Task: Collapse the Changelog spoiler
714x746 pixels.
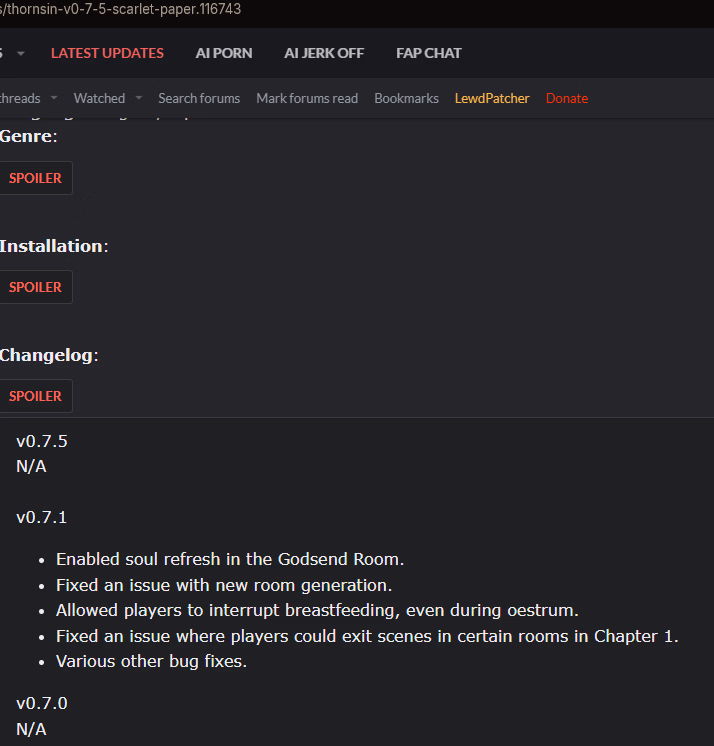Action: 35,396
